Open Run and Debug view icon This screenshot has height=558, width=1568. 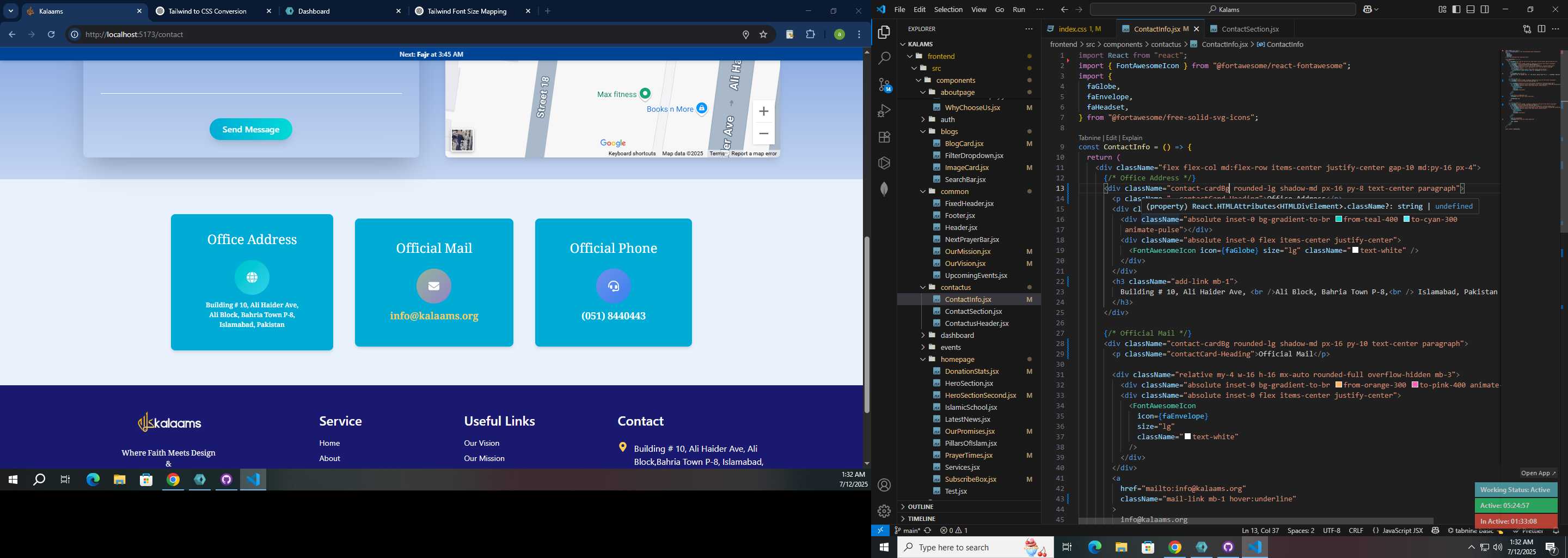pyautogui.click(x=884, y=111)
